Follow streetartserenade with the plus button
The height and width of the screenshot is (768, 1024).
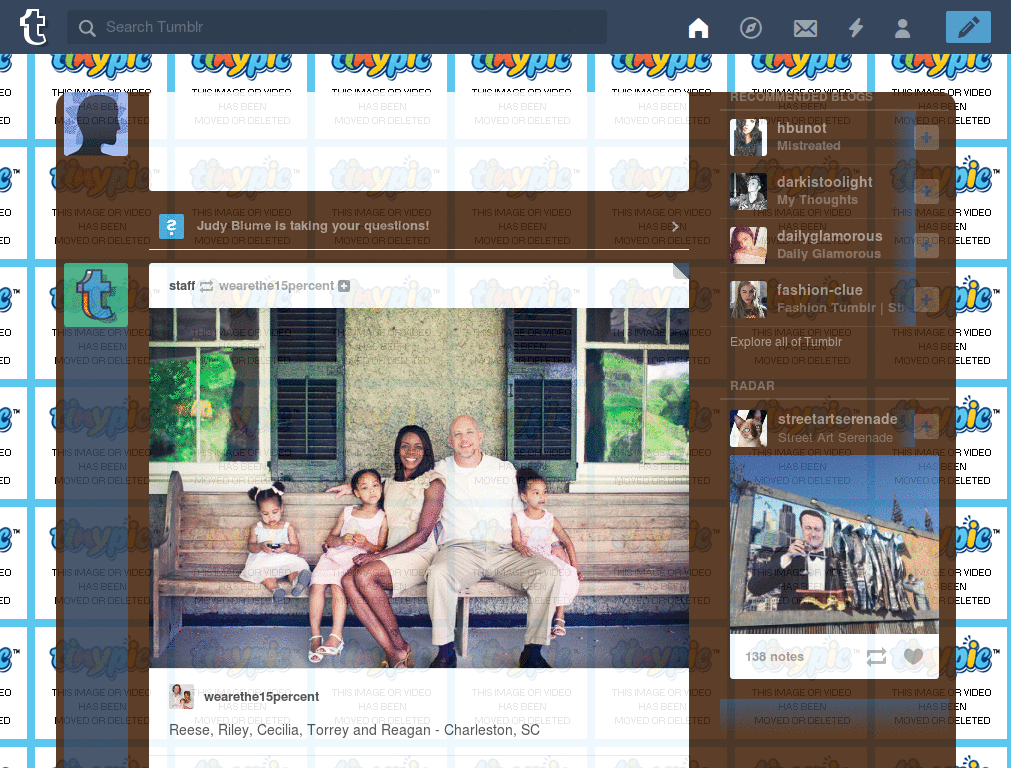pos(926,427)
